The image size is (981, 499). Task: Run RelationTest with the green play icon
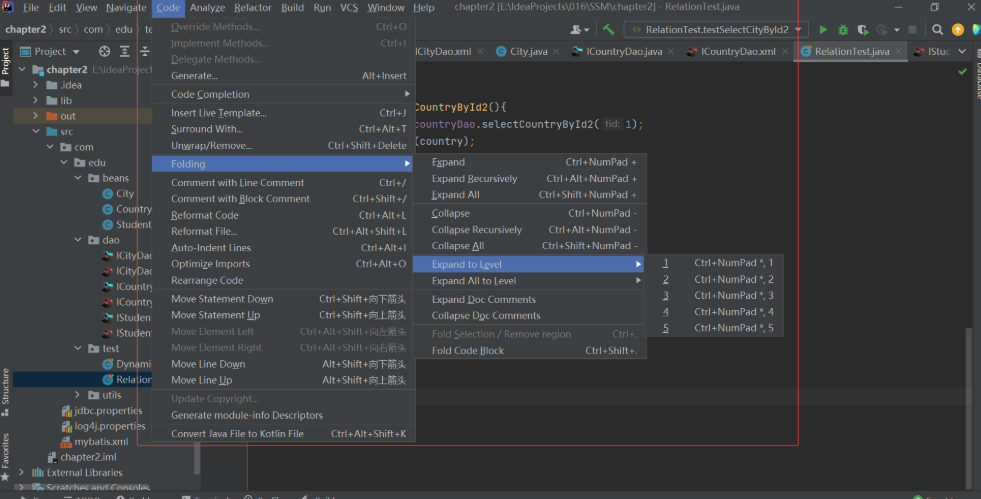pos(823,29)
